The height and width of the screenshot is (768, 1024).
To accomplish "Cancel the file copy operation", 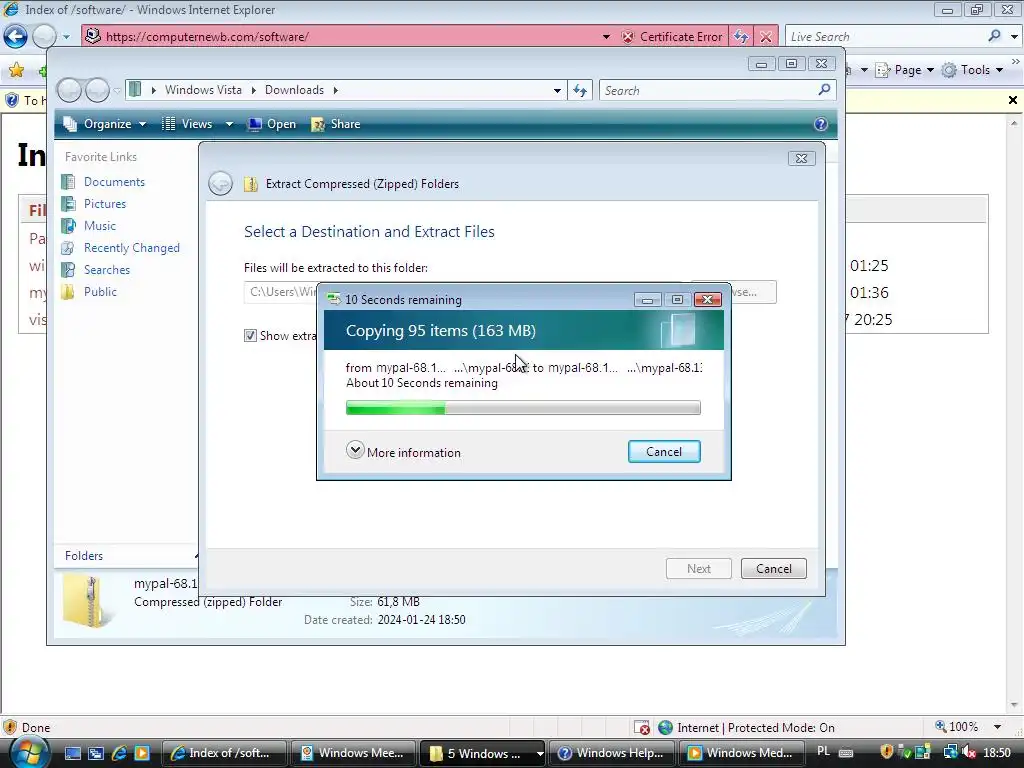I will [x=664, y=452].
